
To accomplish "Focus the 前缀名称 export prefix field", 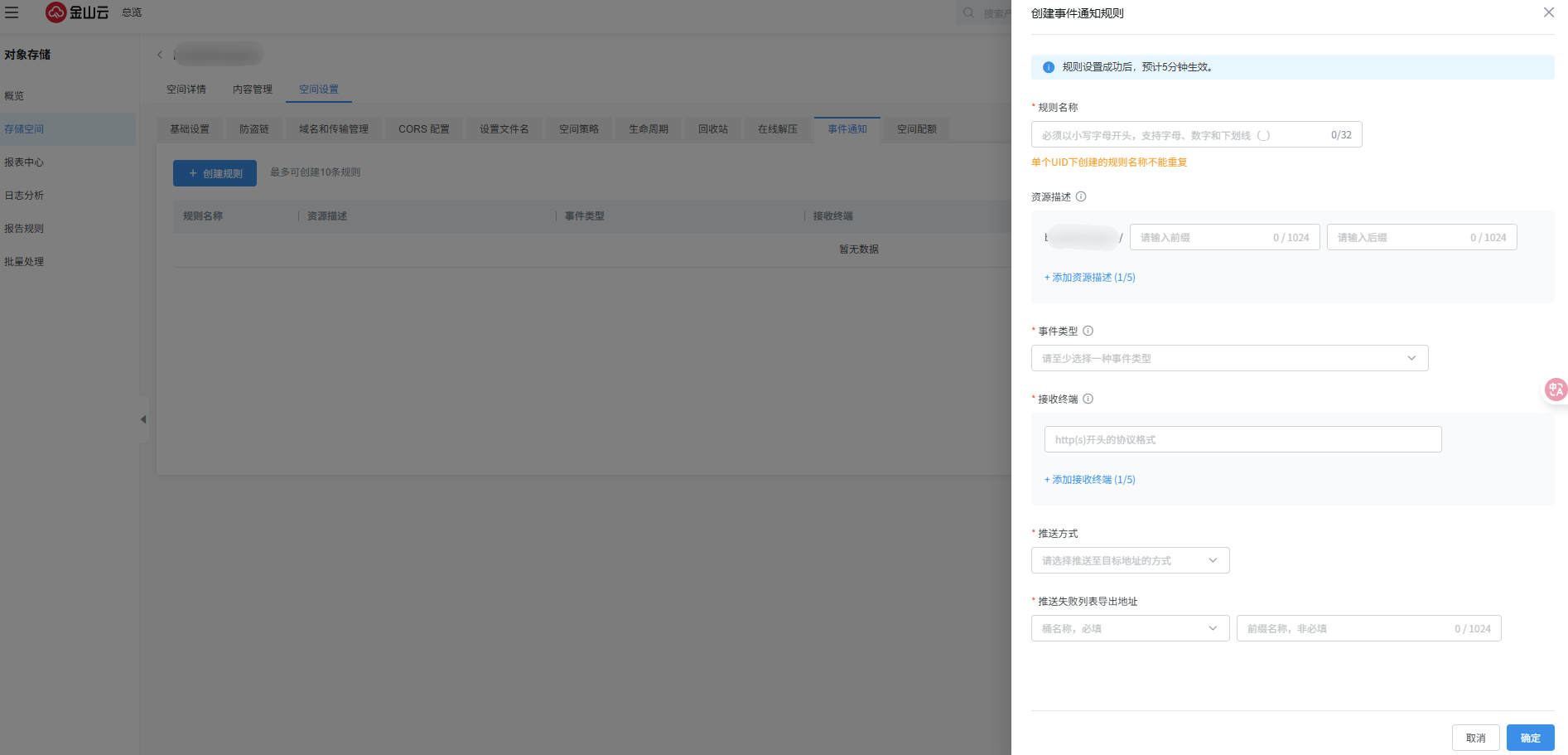I will point(1368,628).
